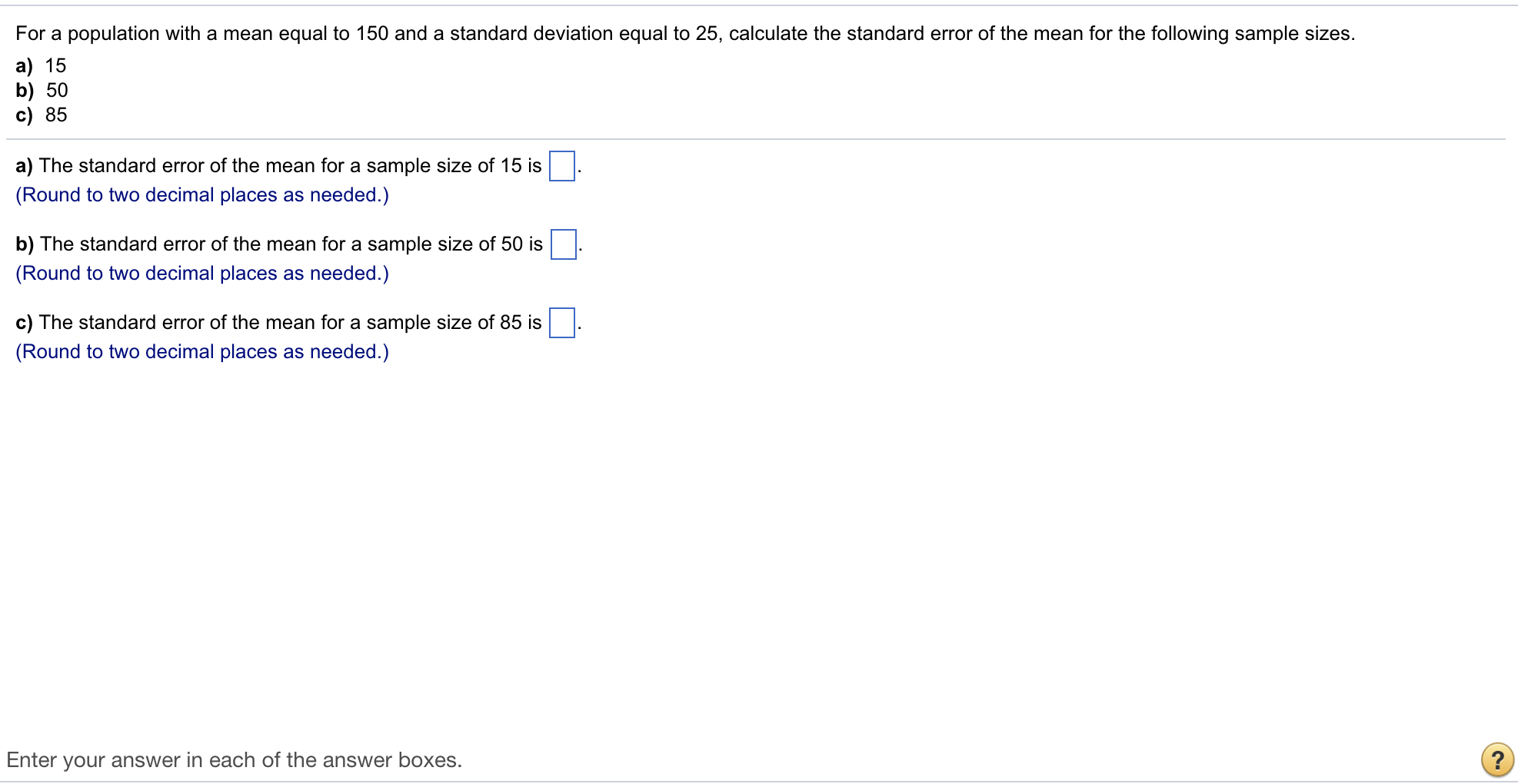Image resolution: width=1518 pixels, height=784 pixels.
Task: Click the answer box for sample size 15
Action: pyautogui.click(x=562, y=166)
